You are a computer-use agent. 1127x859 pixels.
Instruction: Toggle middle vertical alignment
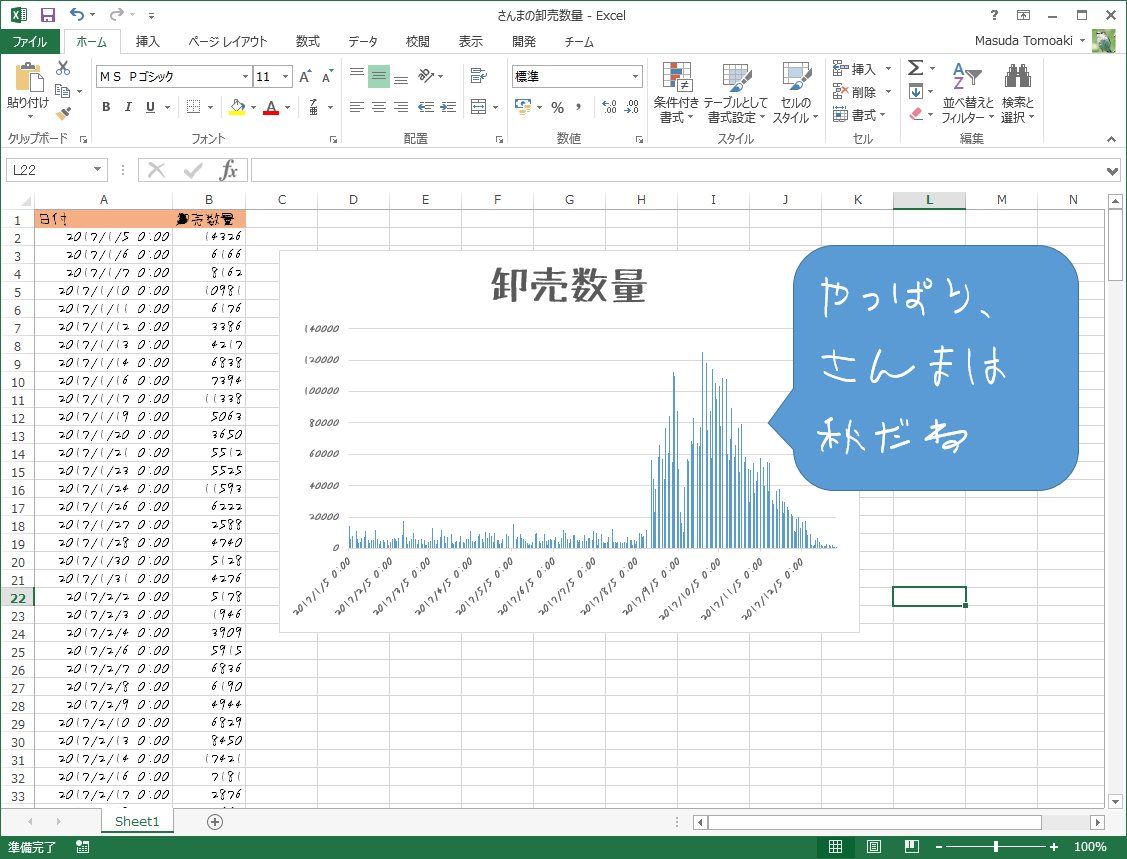(x=378, y=77)
